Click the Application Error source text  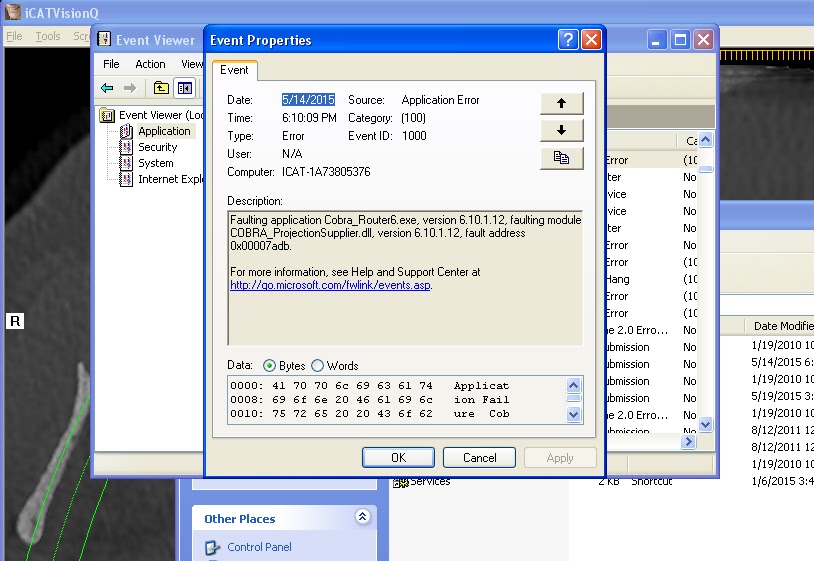[x=440, y=100]
